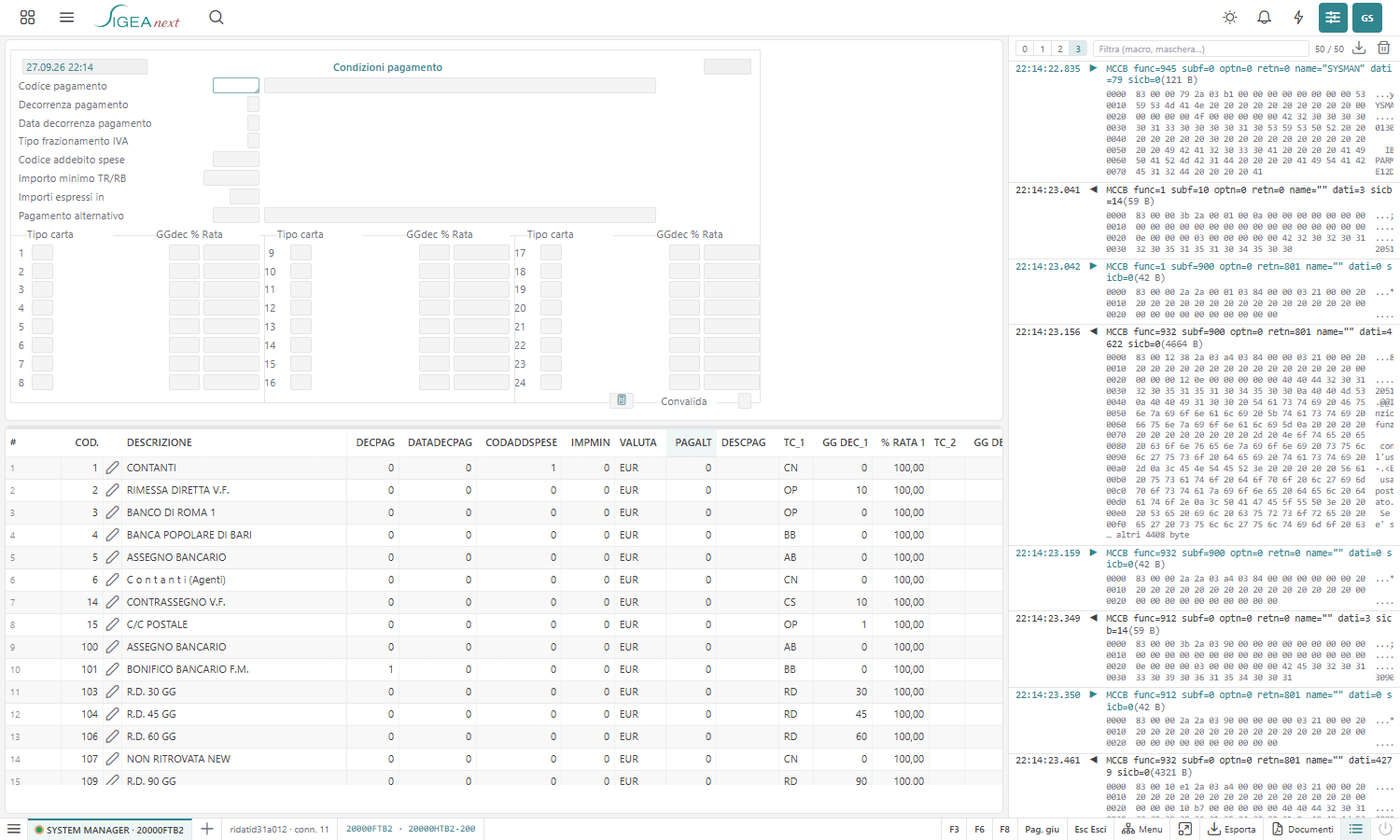Edit R.D. 30 GG row pencil
The image size is (1400, 840).
112,692
